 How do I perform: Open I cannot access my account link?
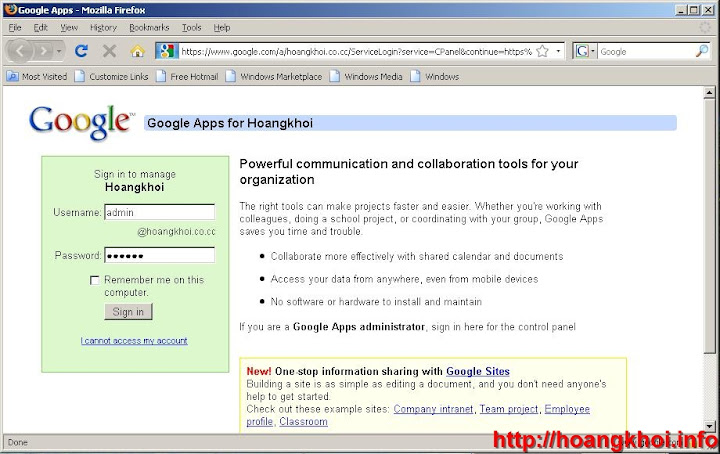click(x=134, y=341)
